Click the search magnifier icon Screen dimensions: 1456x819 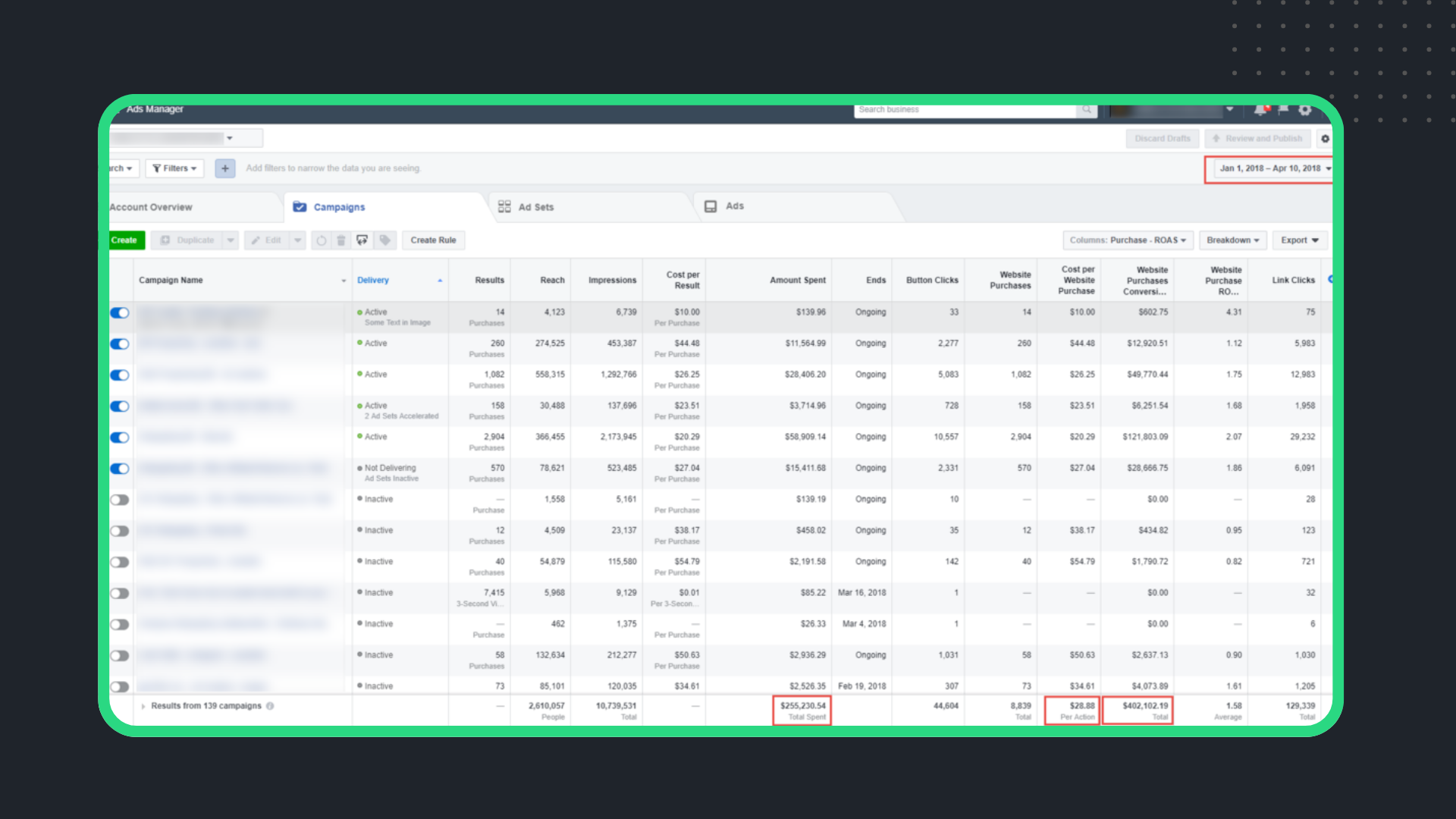point(1087,111)
